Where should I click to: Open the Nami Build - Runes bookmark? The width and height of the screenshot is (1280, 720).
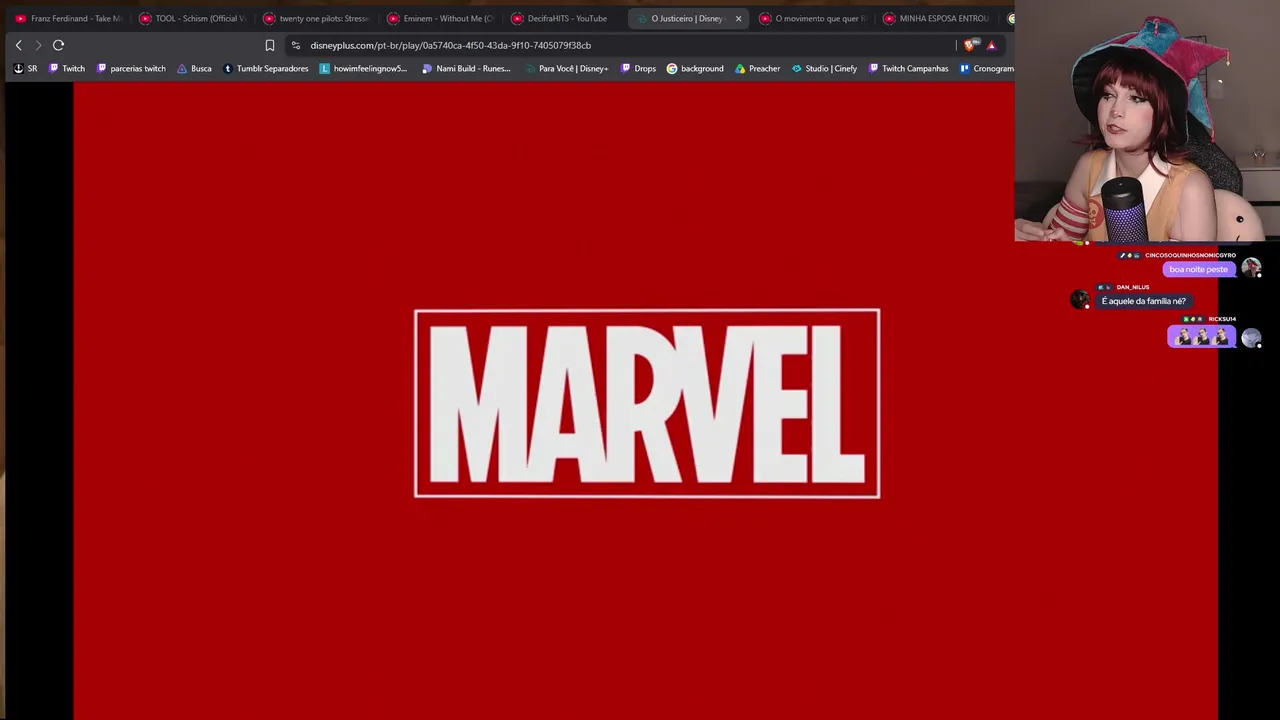(x=466, y=69)
